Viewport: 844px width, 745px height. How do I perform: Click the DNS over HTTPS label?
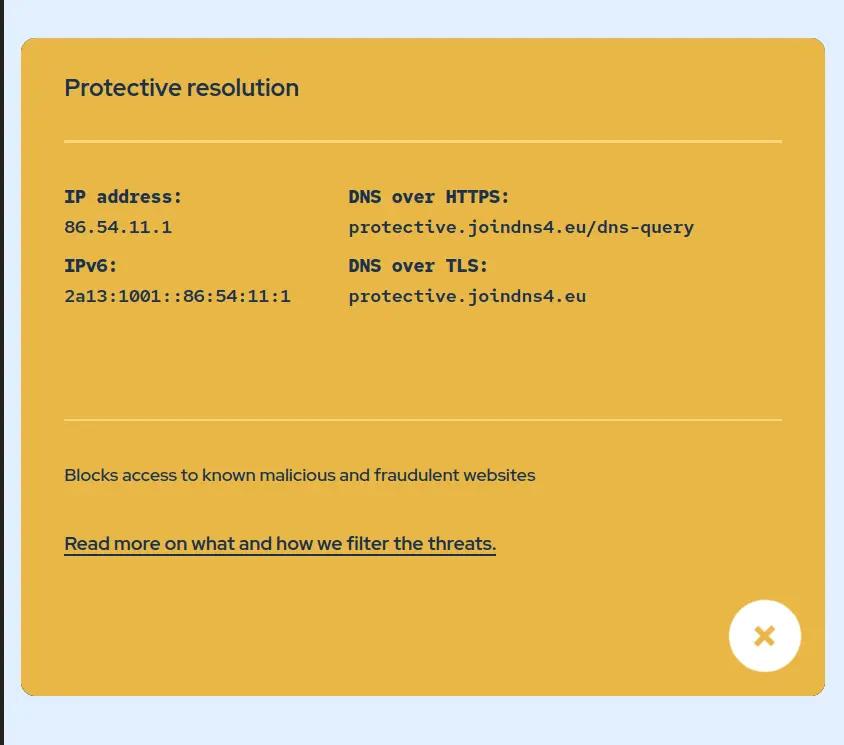point(428,197)
